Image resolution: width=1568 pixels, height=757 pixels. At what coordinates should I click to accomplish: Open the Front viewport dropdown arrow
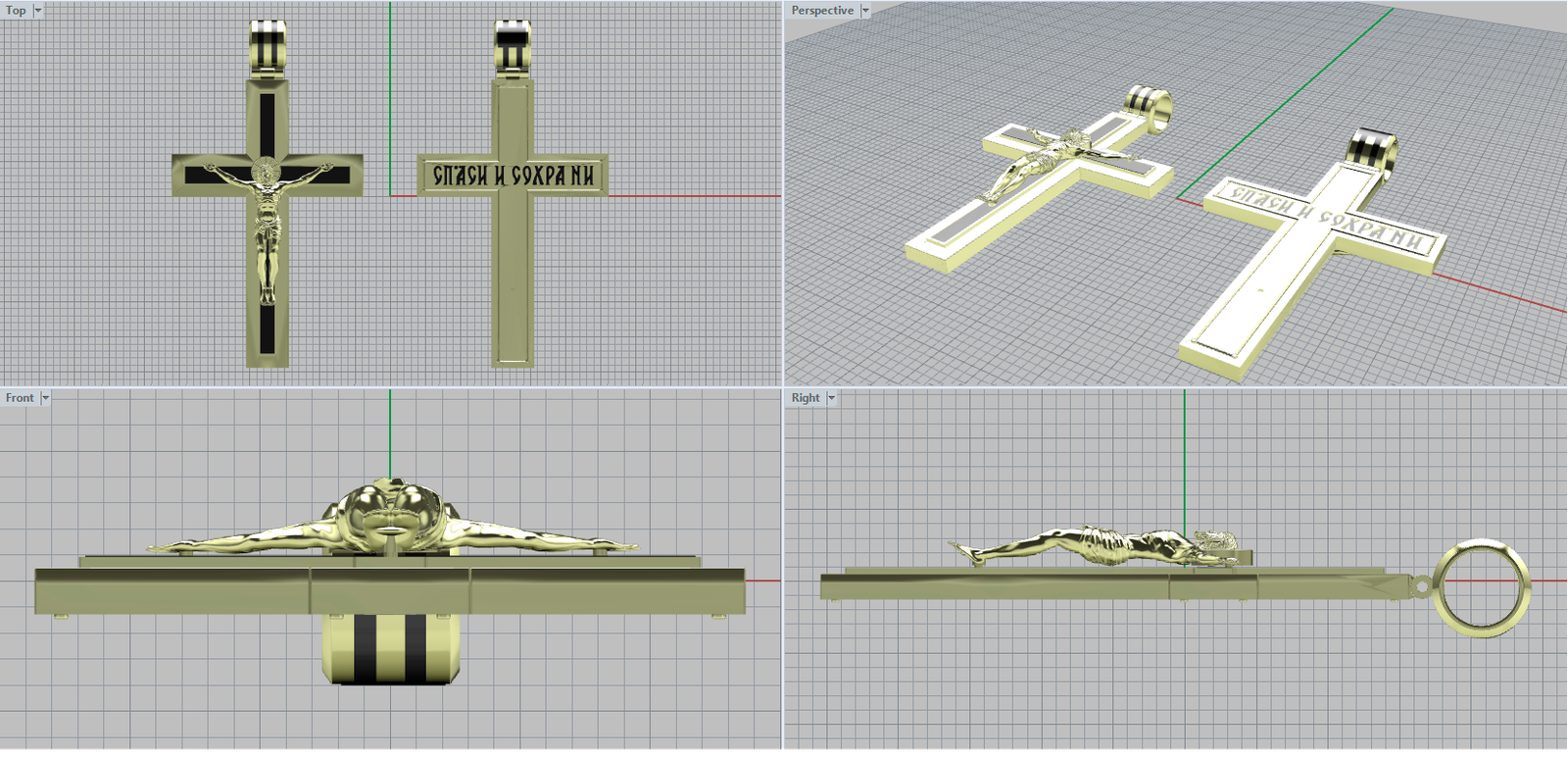[45, 398]
